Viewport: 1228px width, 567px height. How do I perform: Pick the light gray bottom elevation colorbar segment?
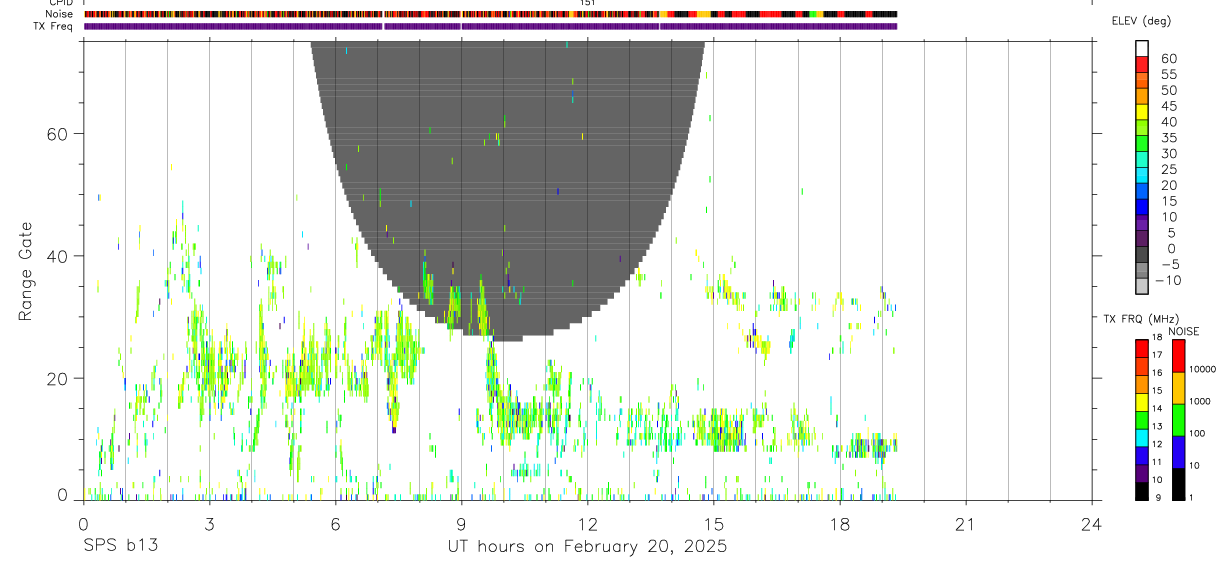coord(1143,286)
